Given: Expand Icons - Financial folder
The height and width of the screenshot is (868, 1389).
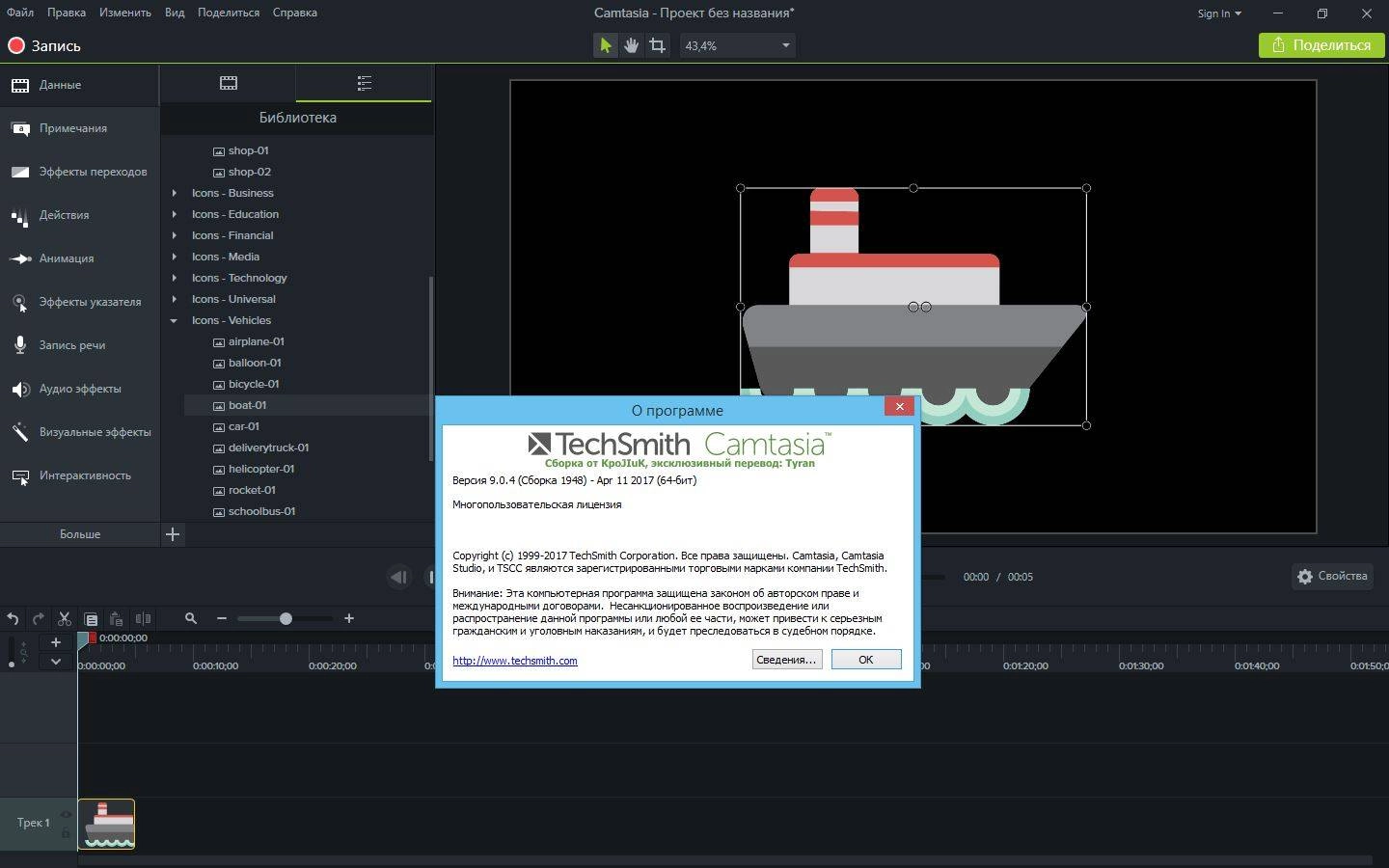Looking at the screenshot, I should point(175,235).
